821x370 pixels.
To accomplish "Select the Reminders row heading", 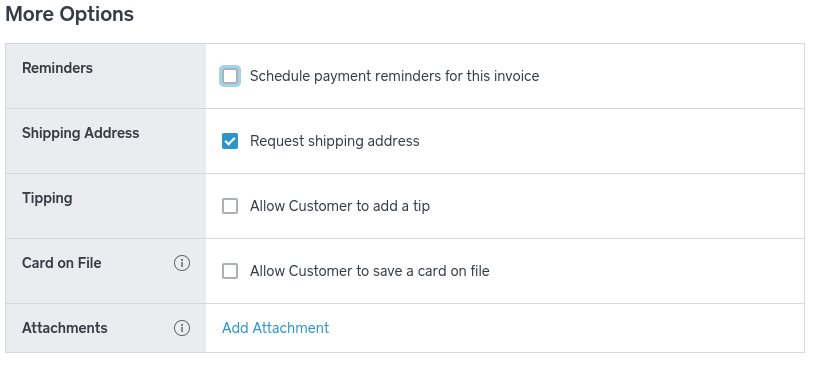I will (x=57, y=68).
